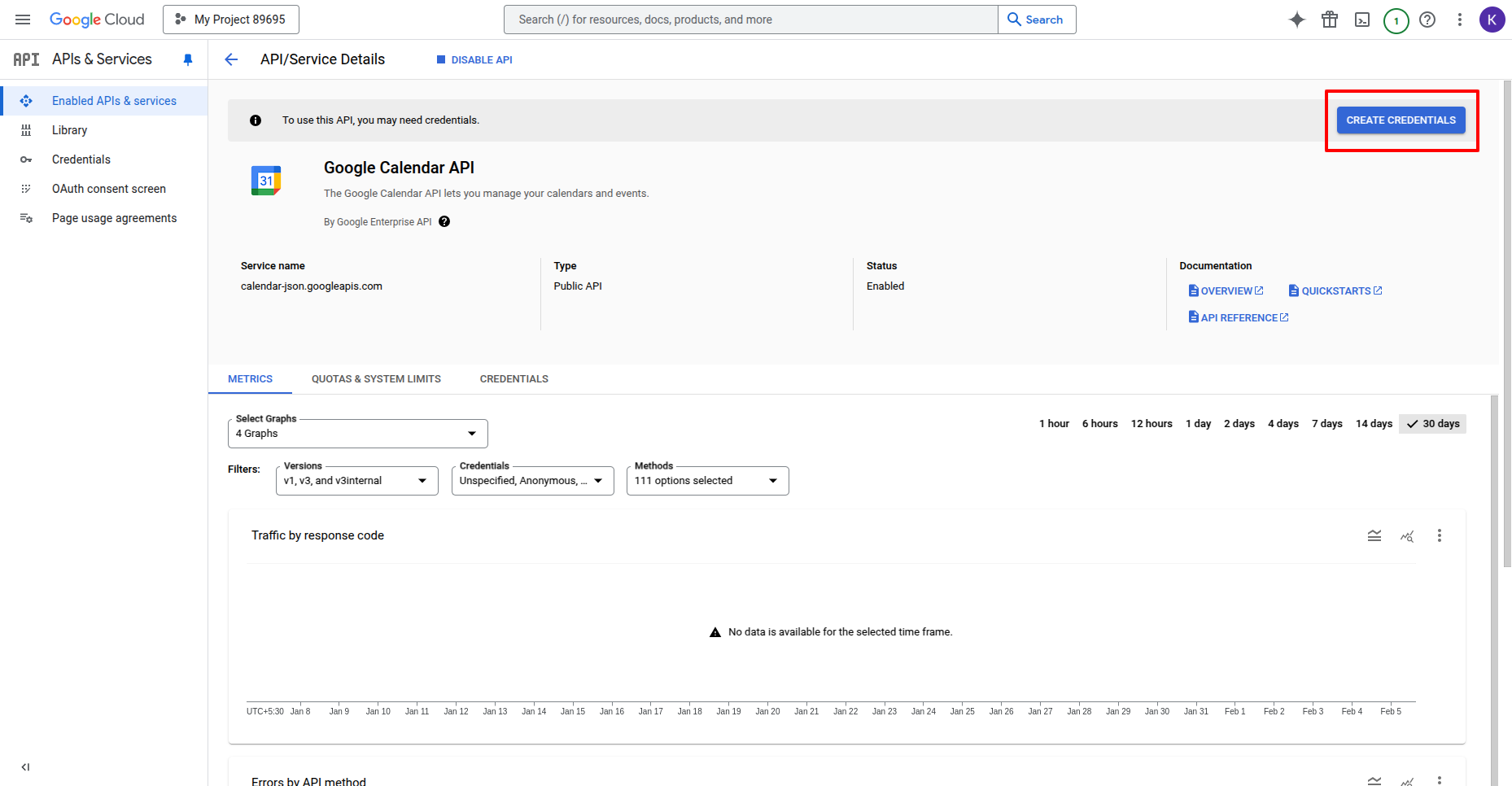Click the Google Cloud logo
This screenshot has width=1512, height=786.
[97, 20]
